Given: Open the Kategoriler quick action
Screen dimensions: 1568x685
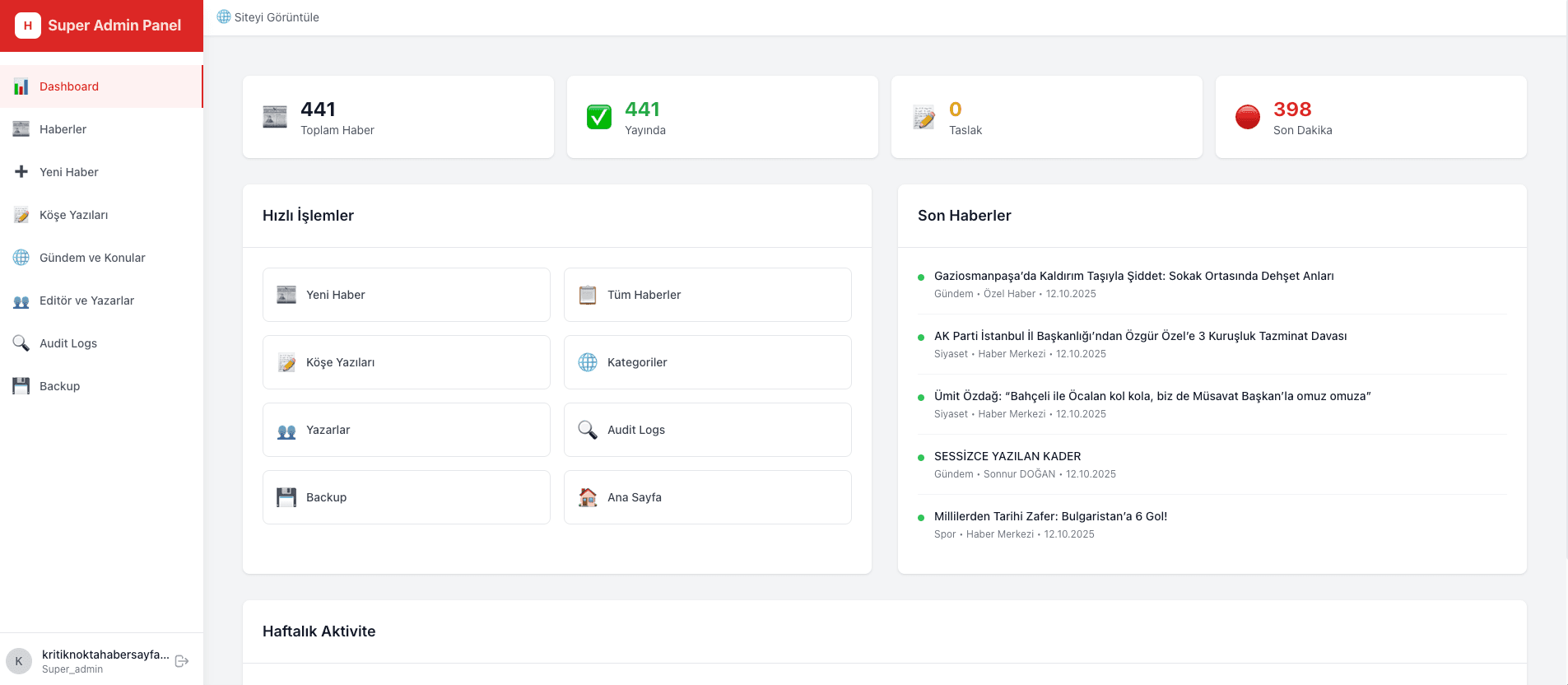Looking at the screenshot, I should coord(708,362).
